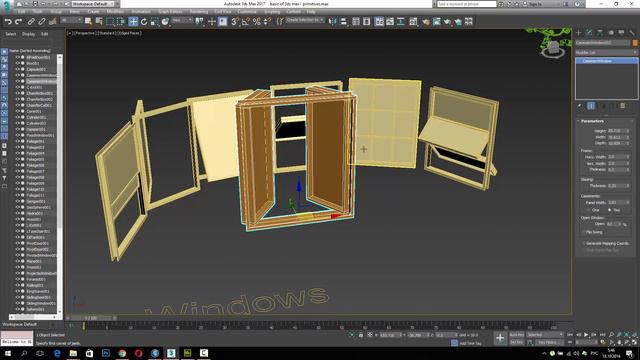Open the Render Setup dialog
Image resolution: width=640 pixels, height=360 pixels.
[x=426, y=22]
